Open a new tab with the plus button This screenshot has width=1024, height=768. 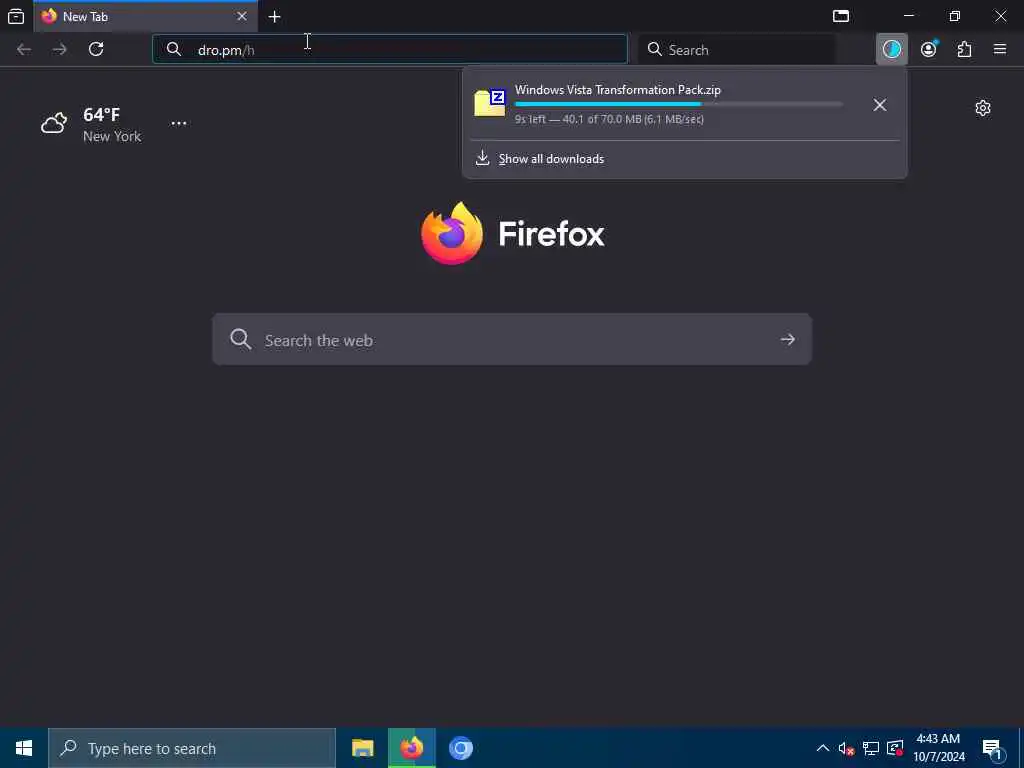(x=274, y=17)
